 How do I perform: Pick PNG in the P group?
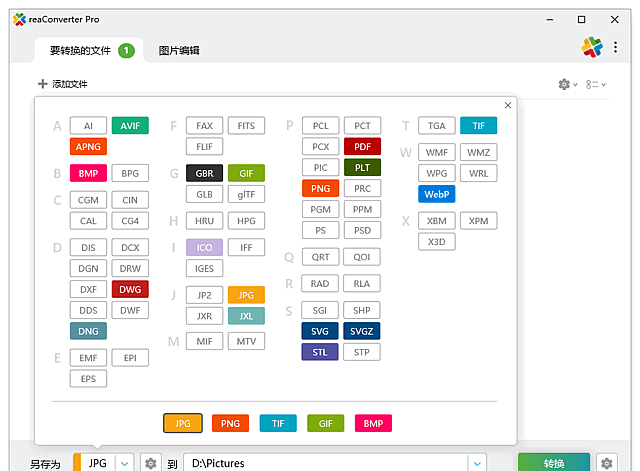click(320, 188)
